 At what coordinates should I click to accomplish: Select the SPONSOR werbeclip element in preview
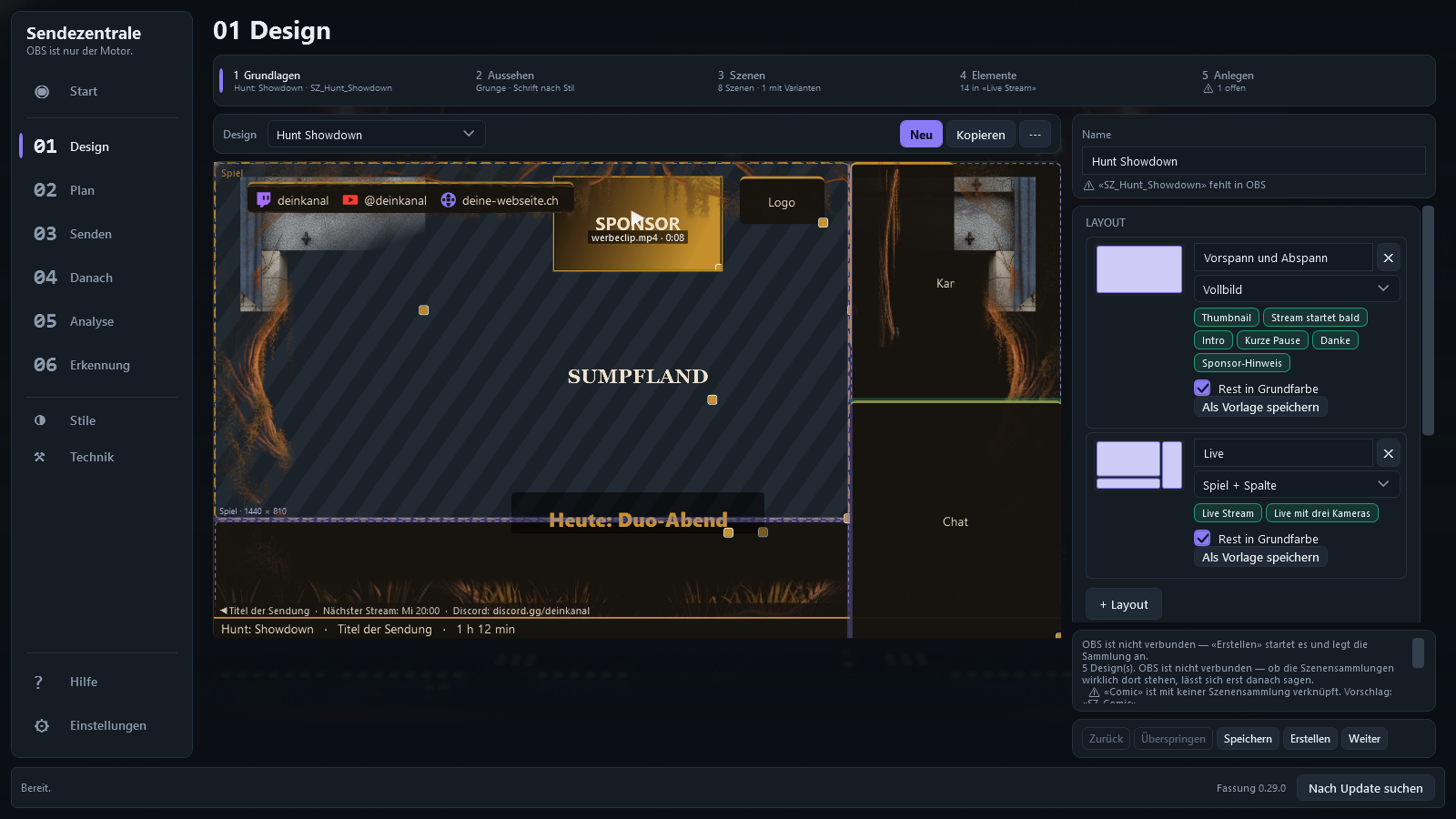click(637, 224)
